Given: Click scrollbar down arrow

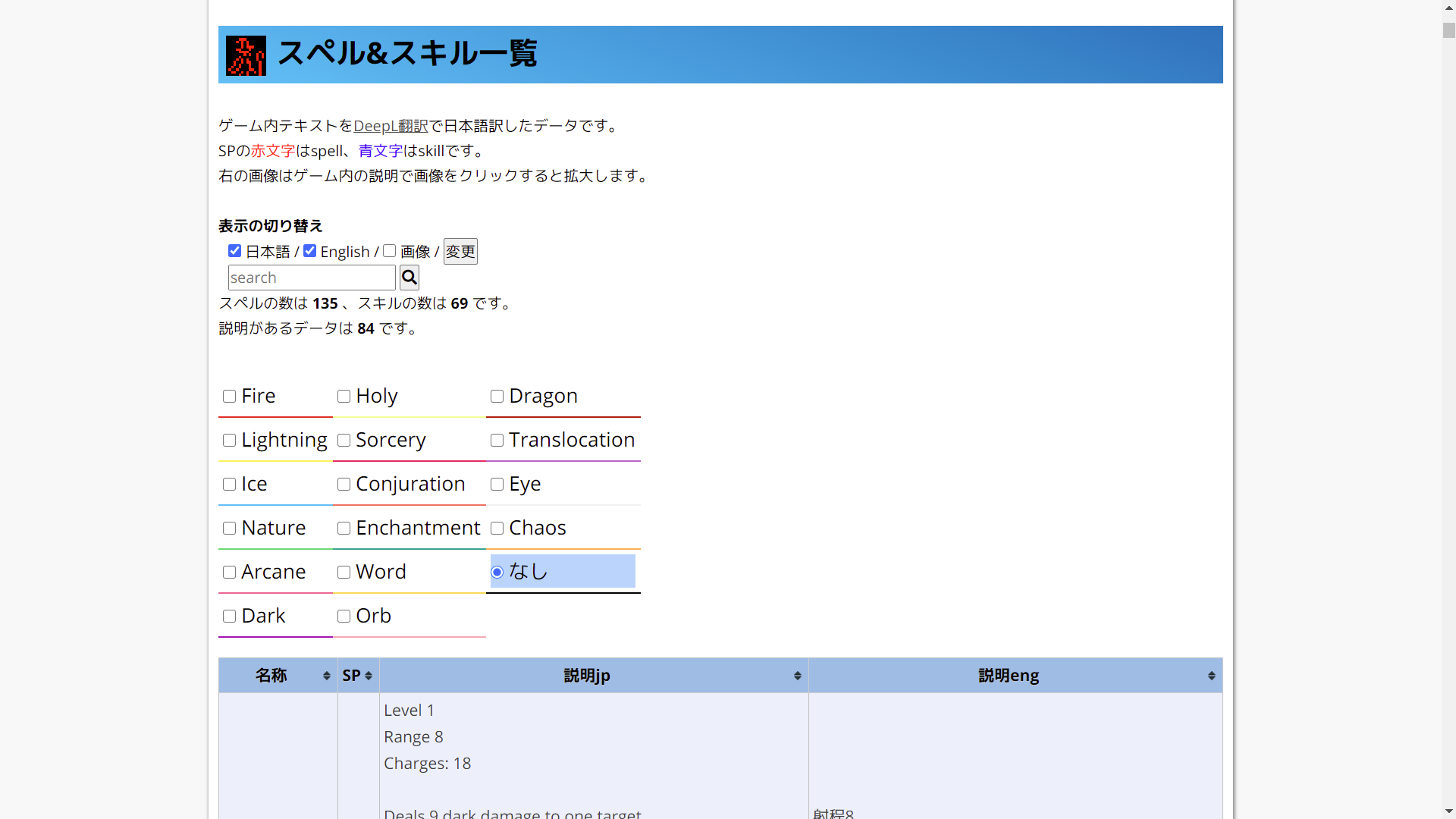Looking at the screenshot, I should click(1448, 811).
